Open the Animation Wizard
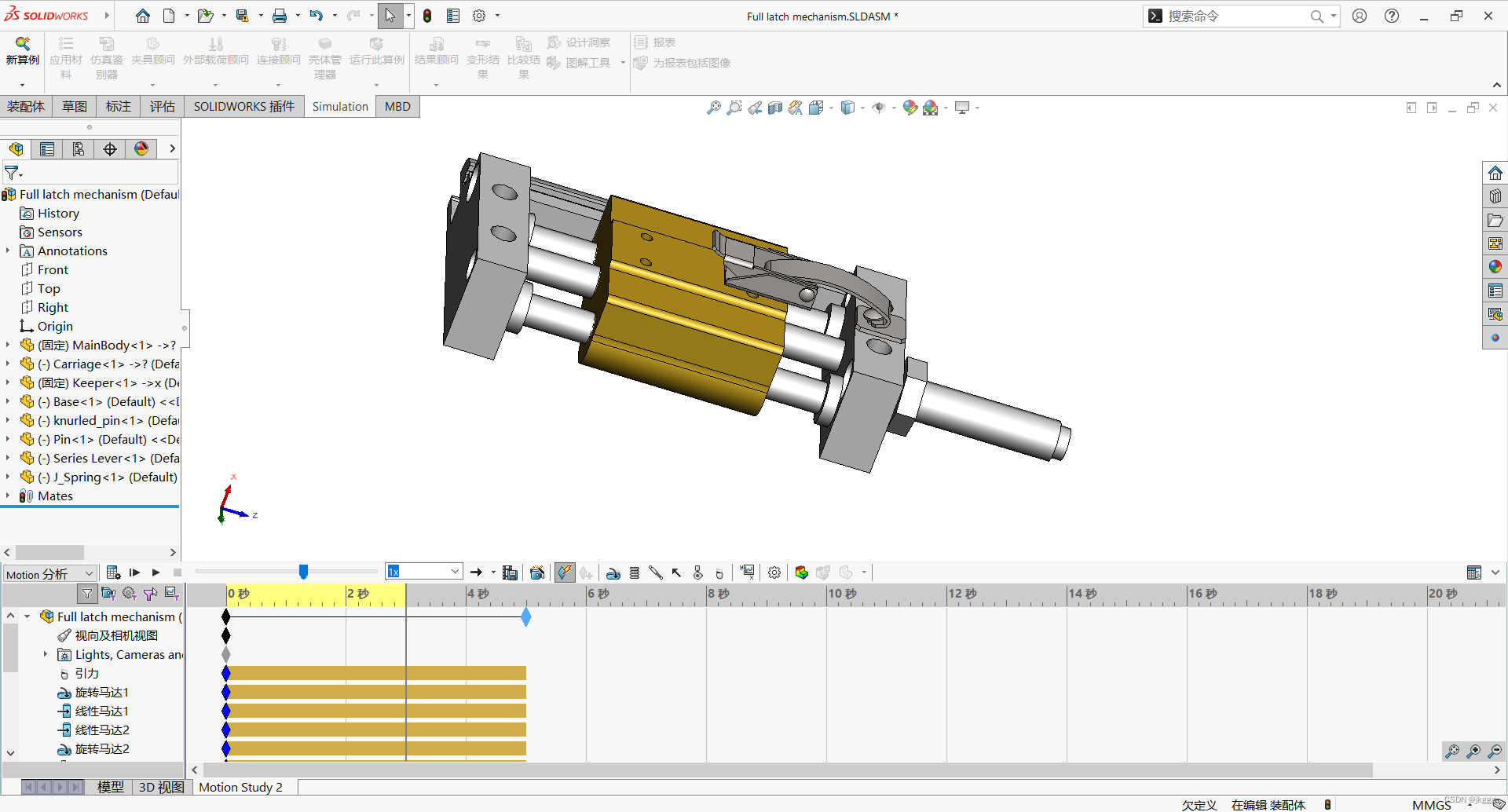The width and height of the screenshot is (1508, 812). click(537, 572)
